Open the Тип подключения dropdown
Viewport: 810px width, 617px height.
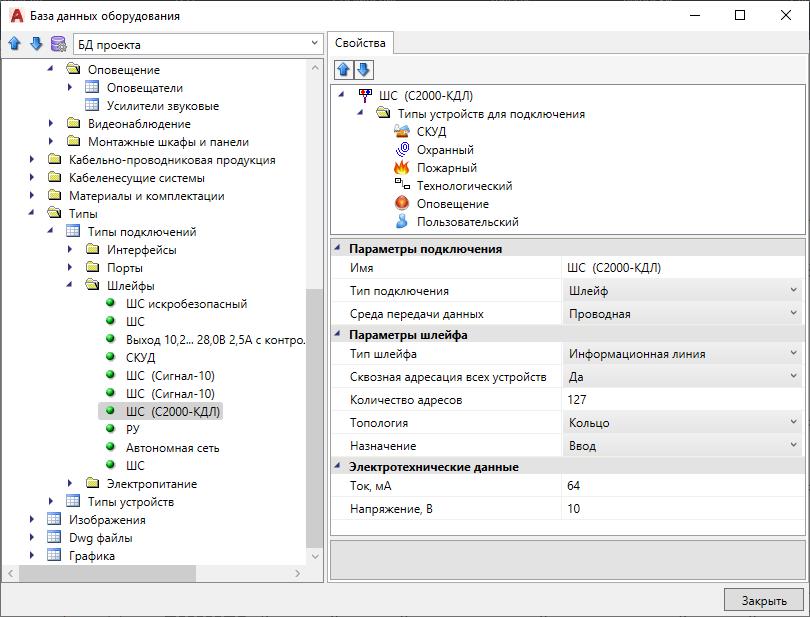pos(793,291)
